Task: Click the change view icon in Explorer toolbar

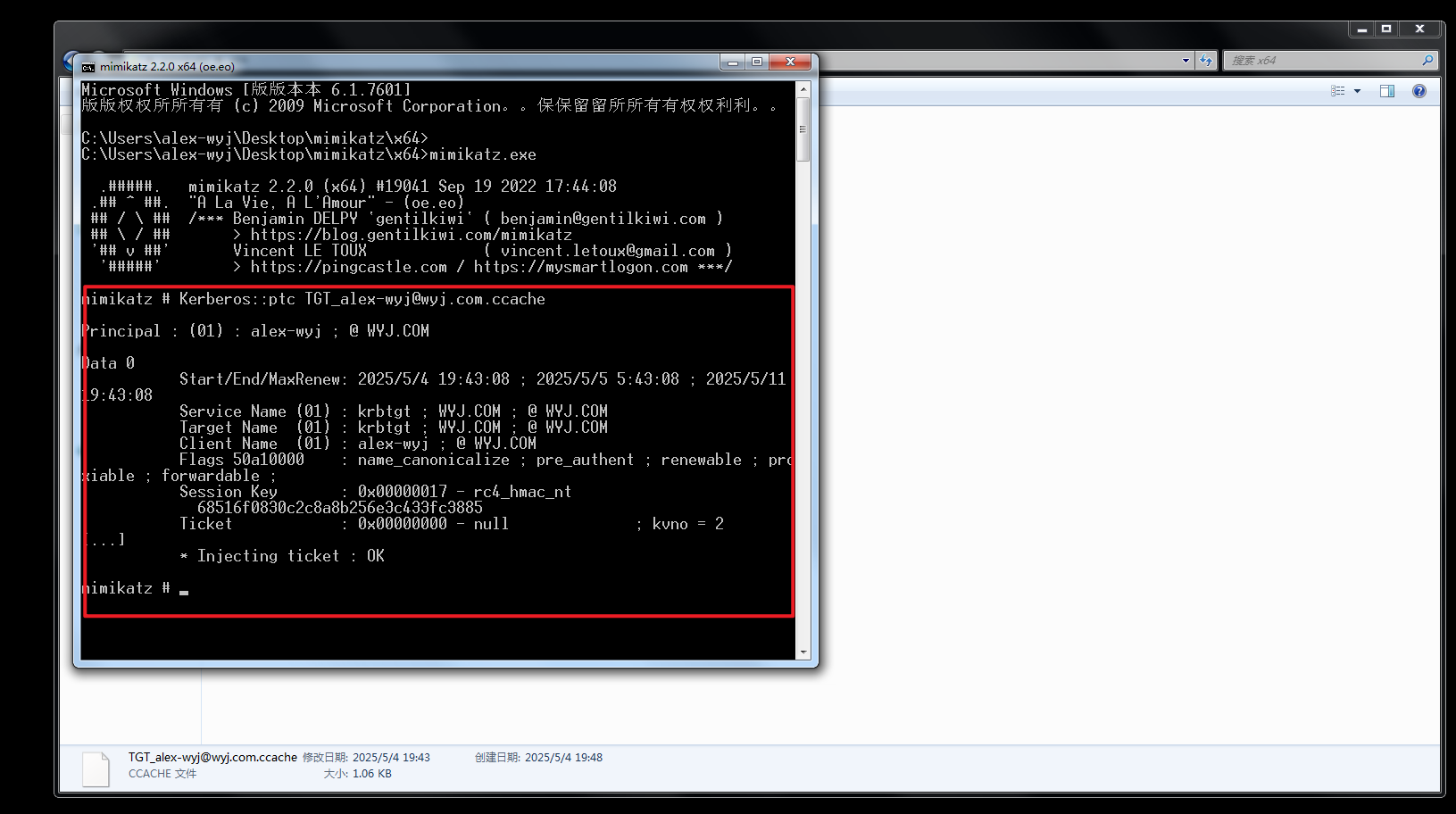Action: pyautogui.click(x=1337, y=91)
